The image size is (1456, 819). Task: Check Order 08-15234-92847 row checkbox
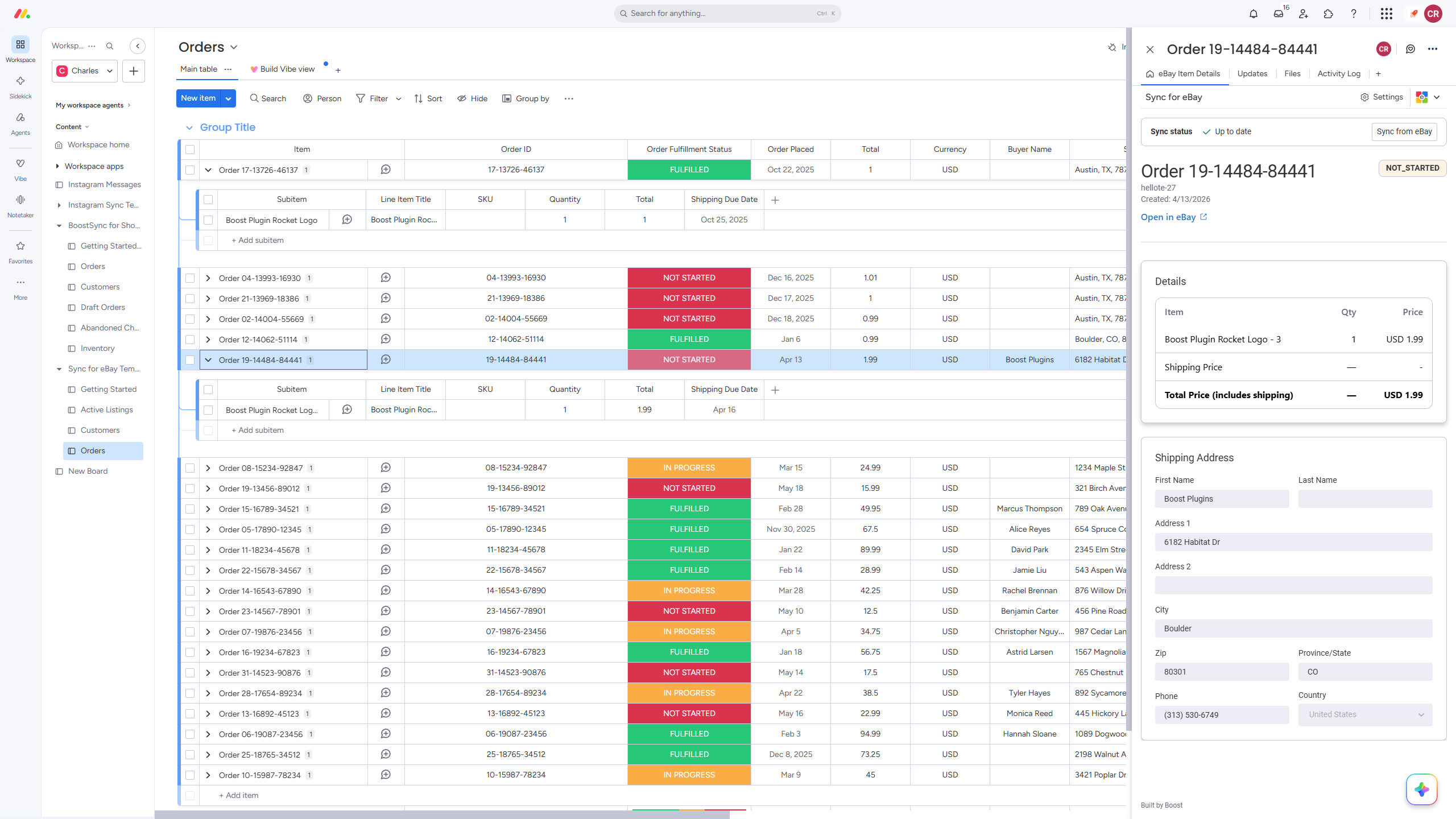190,468
